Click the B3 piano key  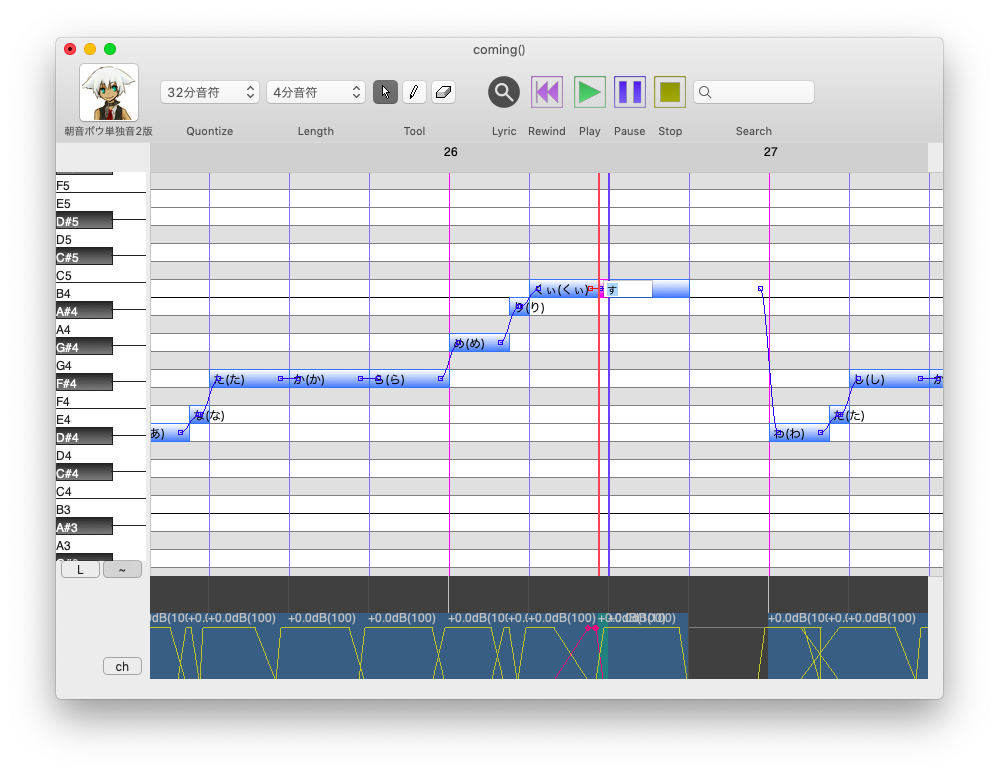pyautogui.click(x=101, y=509)
